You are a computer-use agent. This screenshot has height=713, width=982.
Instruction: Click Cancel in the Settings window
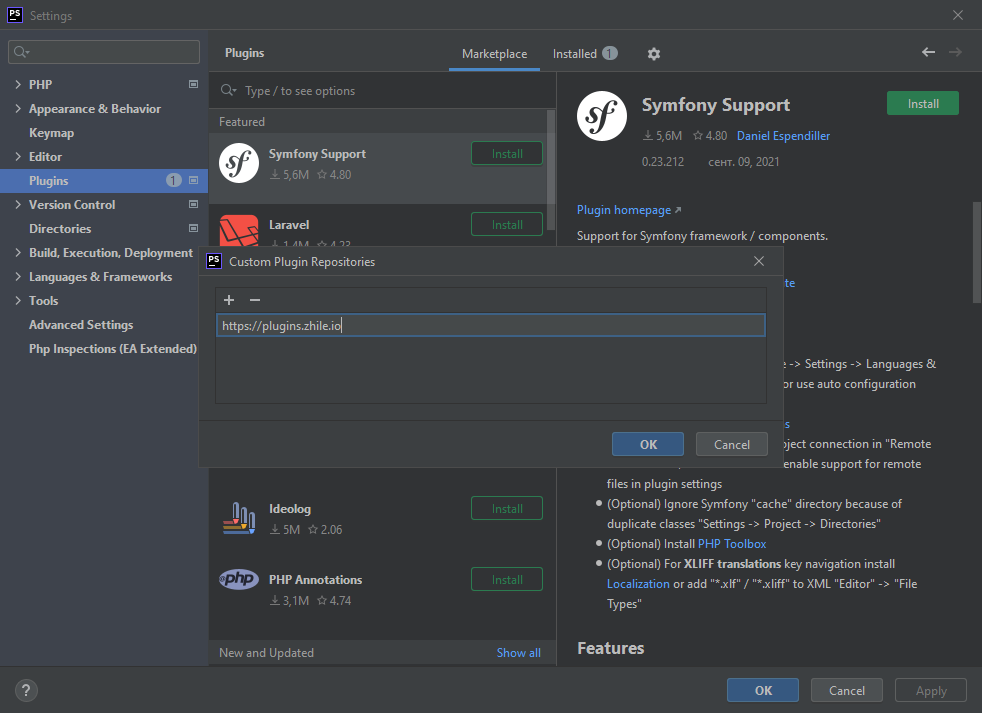(847, 690)
